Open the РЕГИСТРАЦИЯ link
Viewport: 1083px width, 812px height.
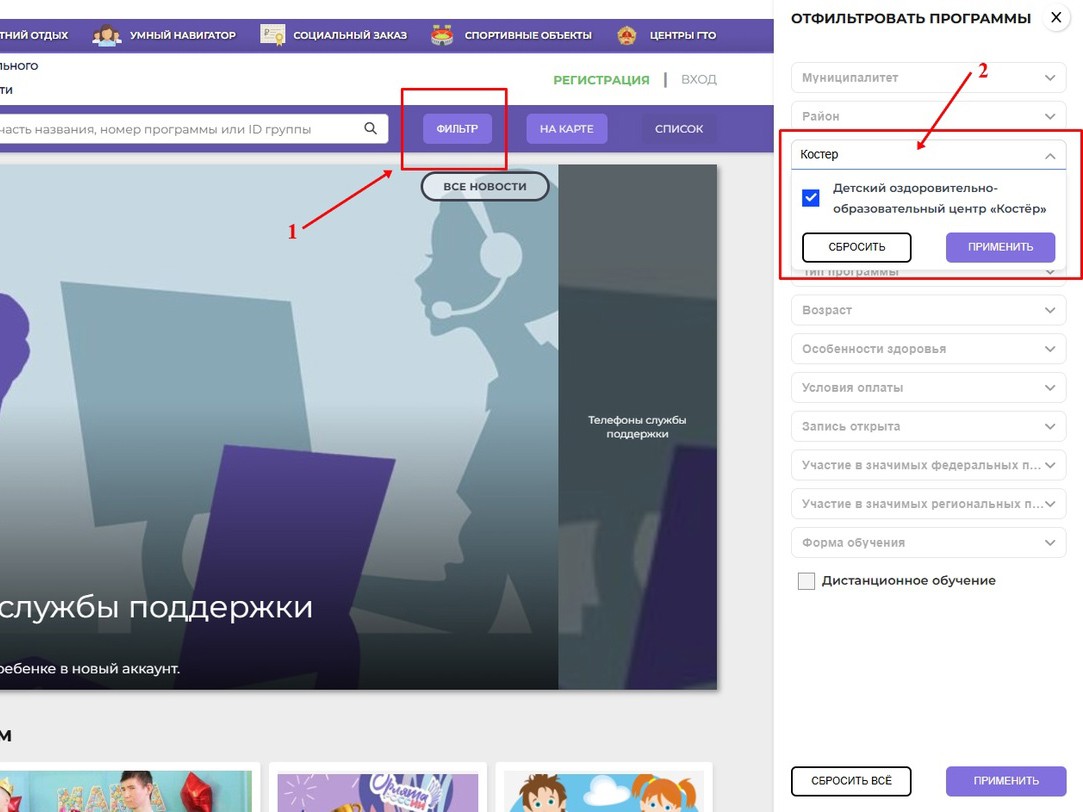click(601, 79)
